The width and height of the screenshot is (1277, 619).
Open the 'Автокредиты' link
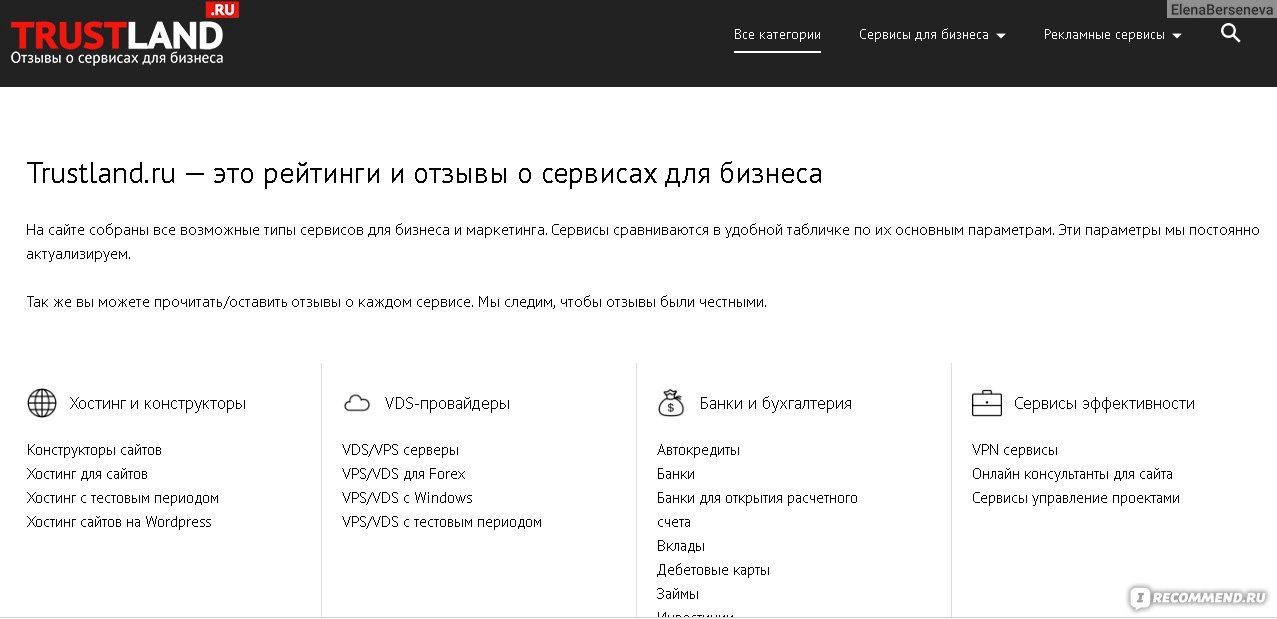[x=698, y=450]
